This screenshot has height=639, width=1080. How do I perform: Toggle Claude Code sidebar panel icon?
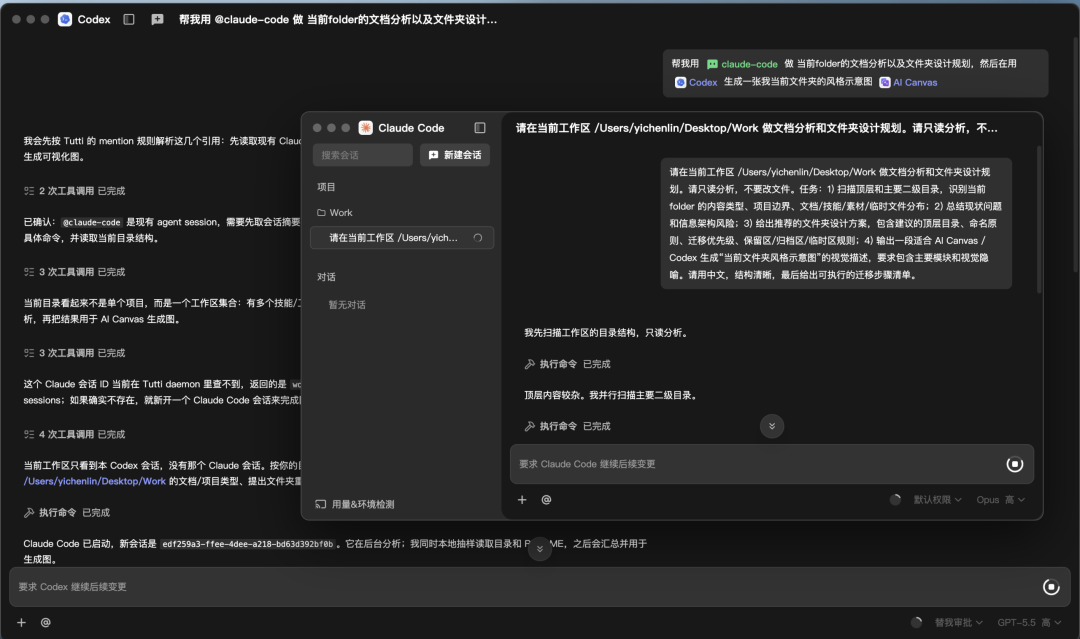tap(480, 127)
